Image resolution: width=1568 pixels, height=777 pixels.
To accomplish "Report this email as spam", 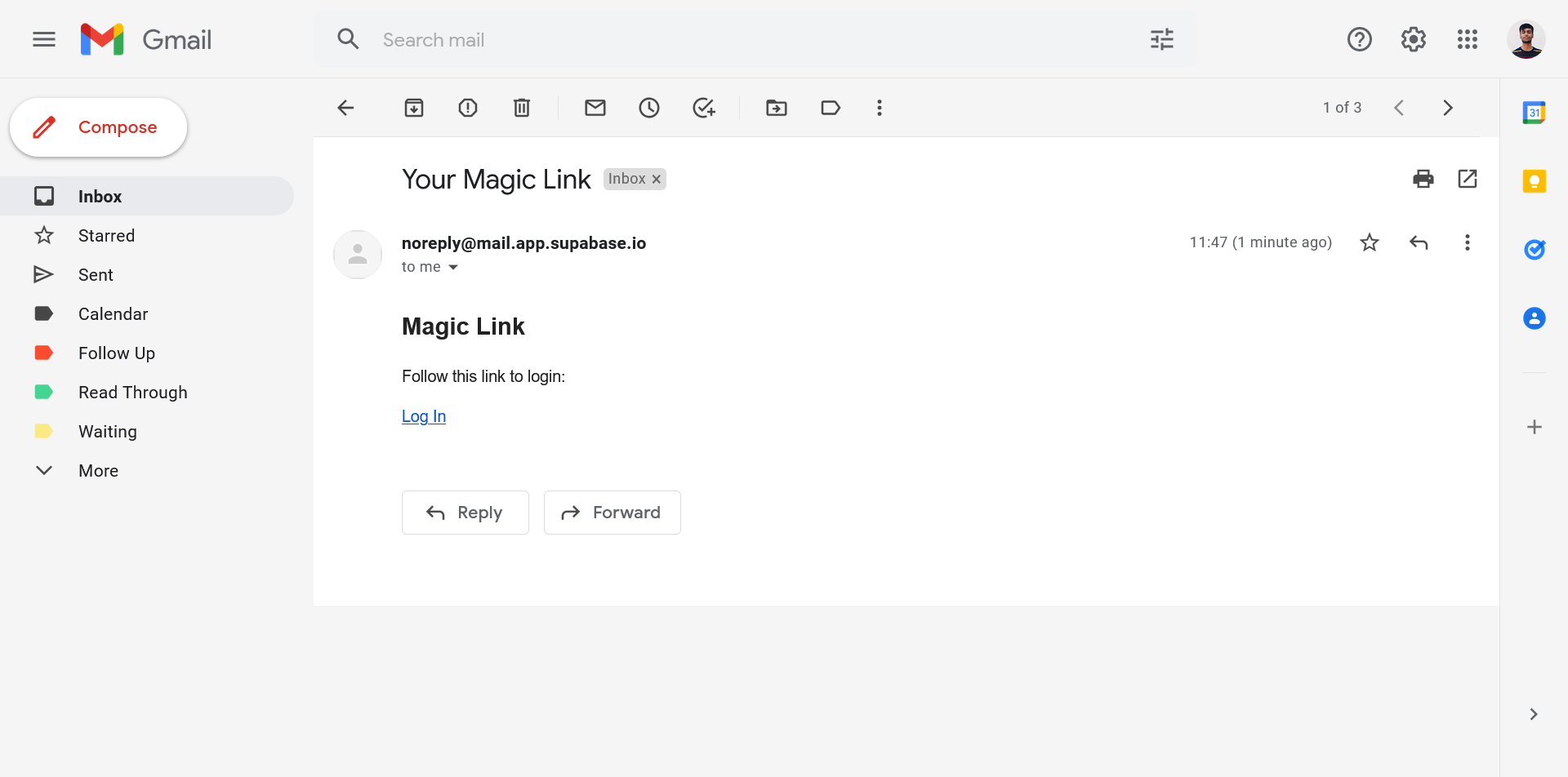I will pyautogui.click(x=468, y=107).
